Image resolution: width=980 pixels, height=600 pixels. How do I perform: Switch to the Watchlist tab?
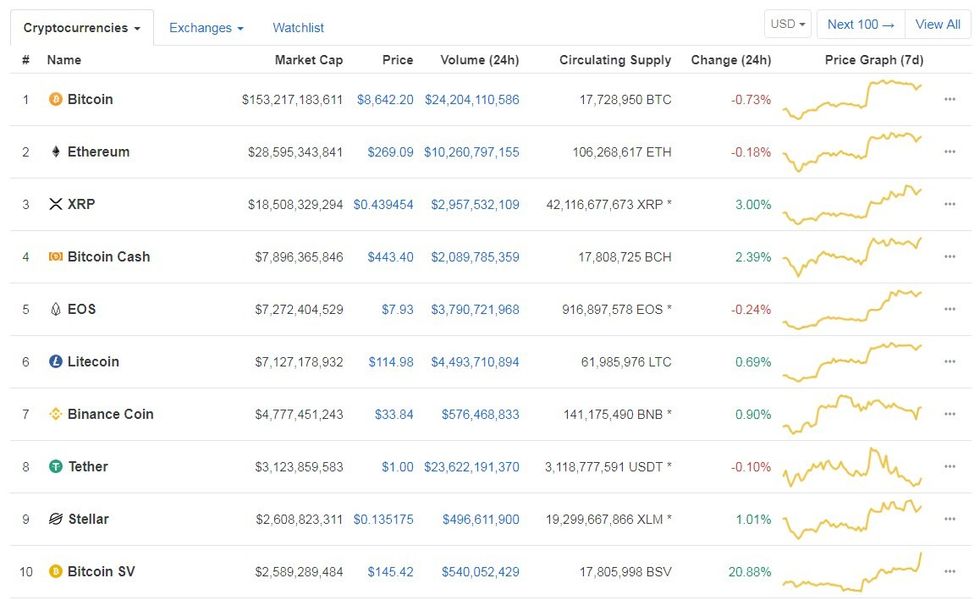pos(298,28)
